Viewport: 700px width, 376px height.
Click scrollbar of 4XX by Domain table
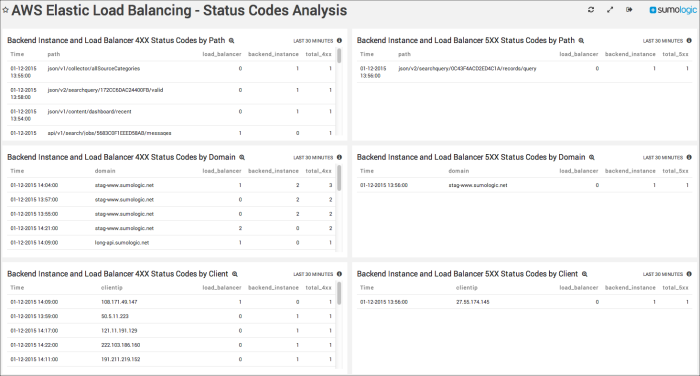pyautogui.click(x=339, y=178)
